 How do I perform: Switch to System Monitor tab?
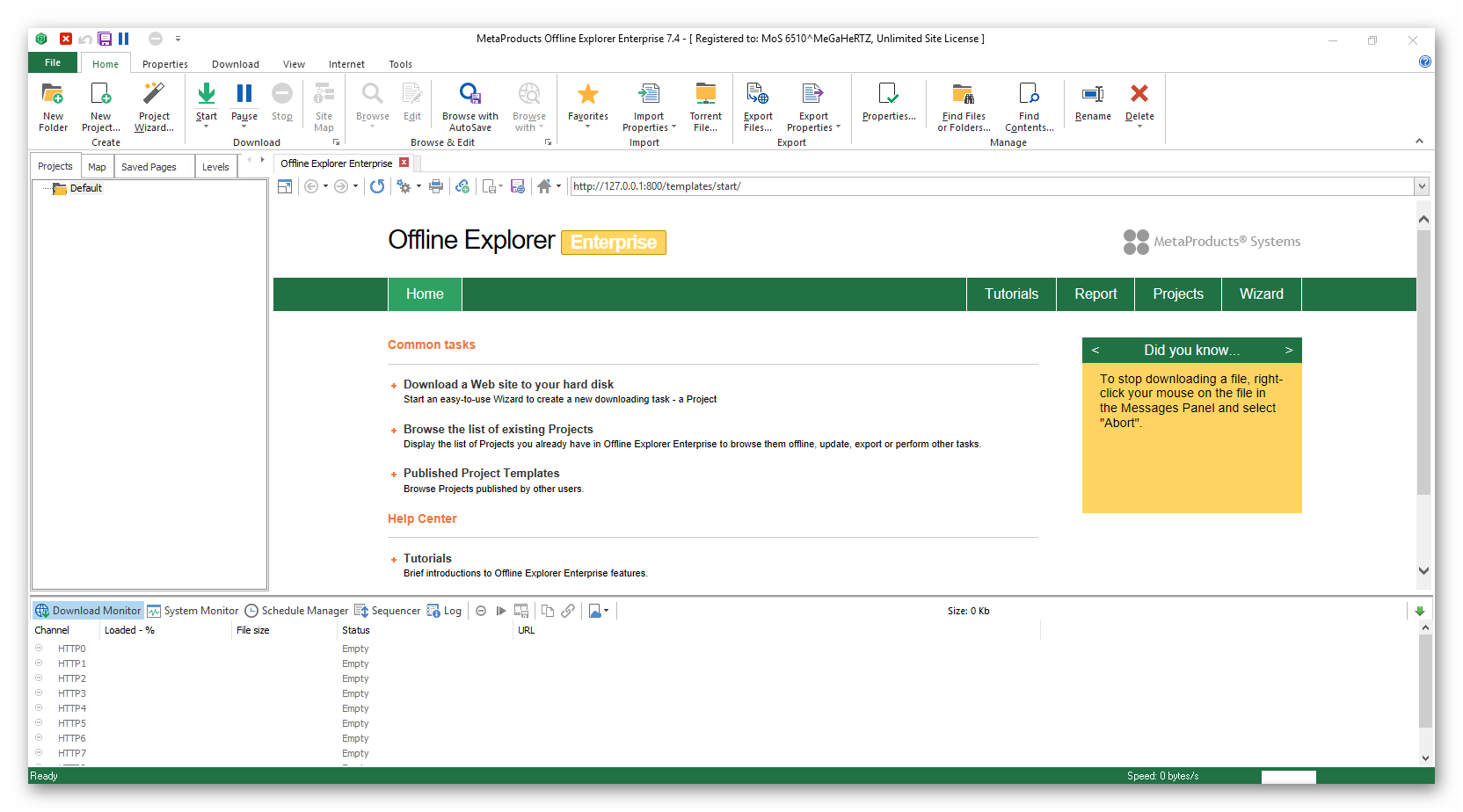(193, 611)
